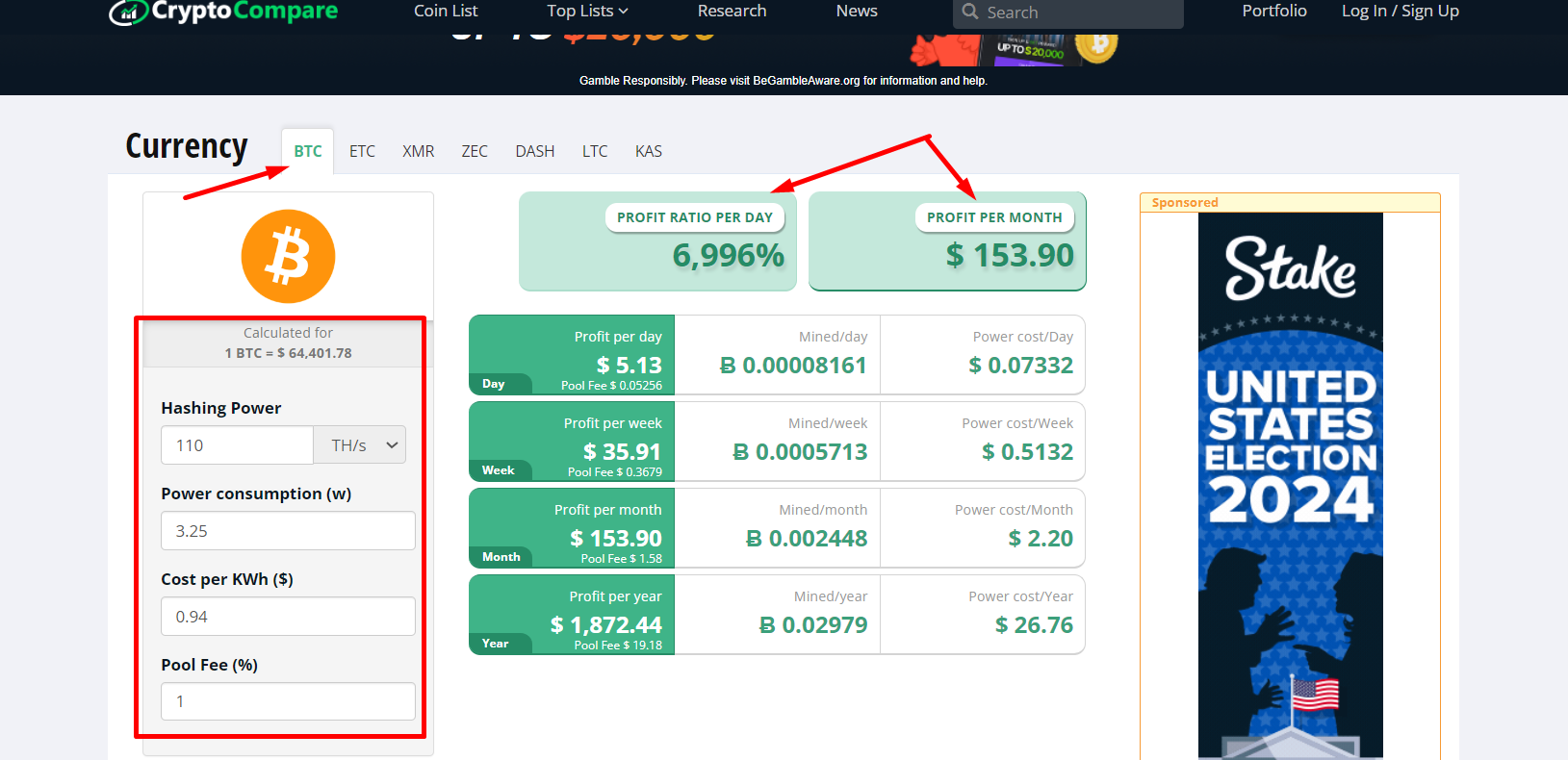Go to the Research page

(x=732, y=12)
